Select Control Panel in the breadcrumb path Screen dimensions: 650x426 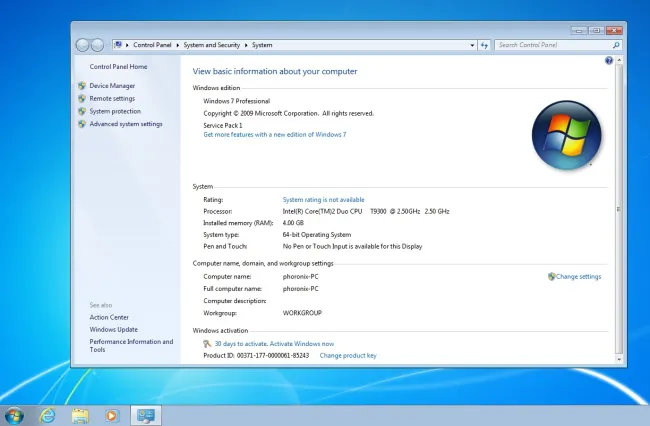pyautogui.click(x=153, y=45)
